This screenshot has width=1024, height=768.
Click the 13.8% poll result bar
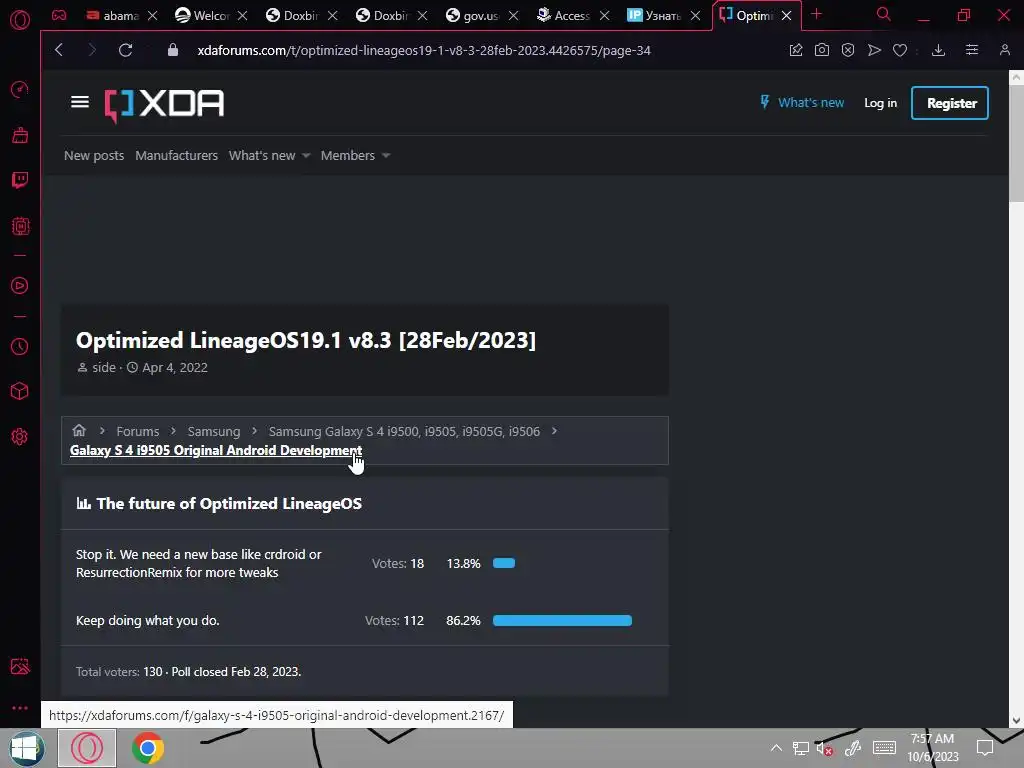coord(504,563)
